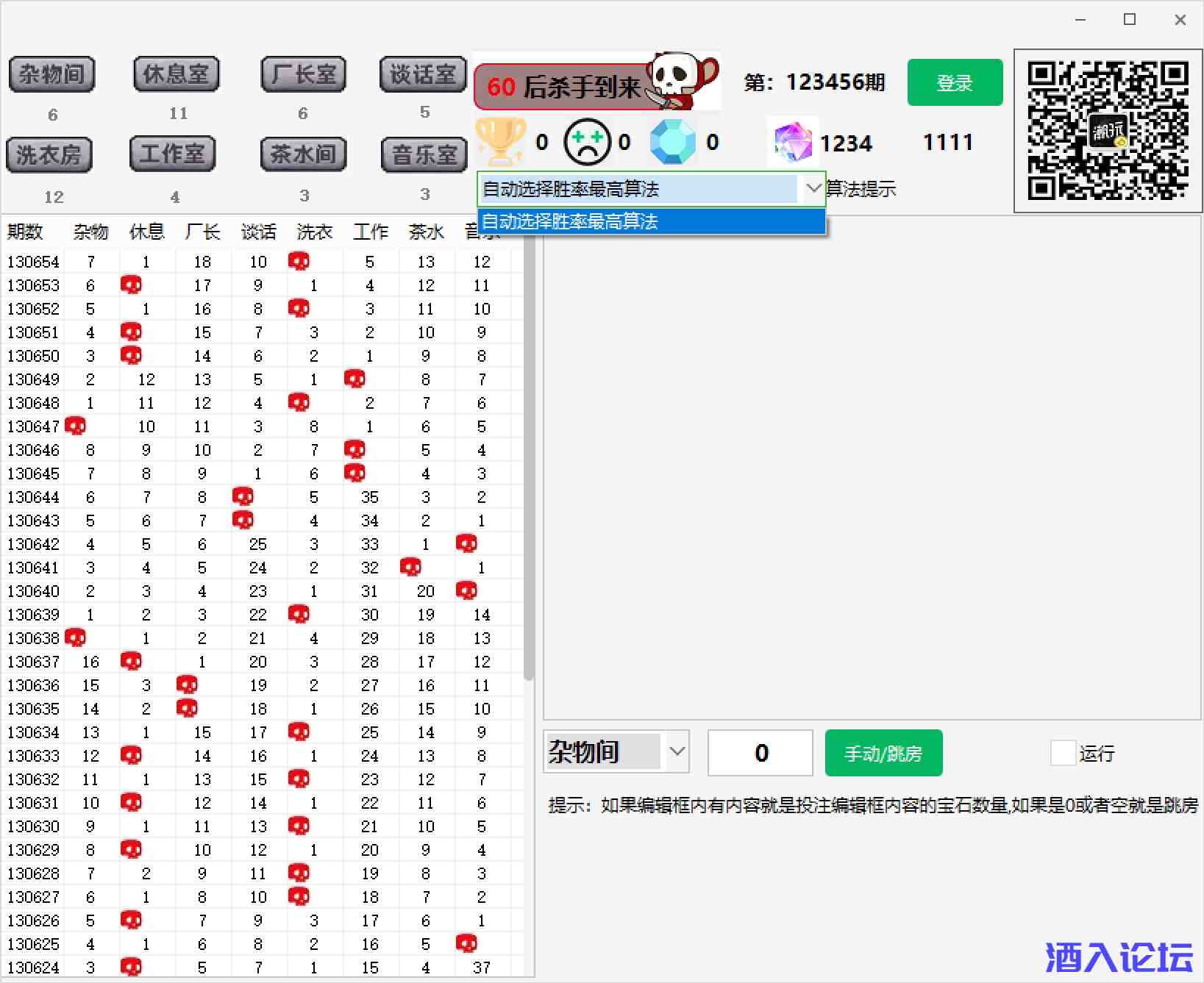Screen dimensions: 1204x983
Task: Select the 杂物间 room button
Action: pyautogui.click(x=51, y=74)
